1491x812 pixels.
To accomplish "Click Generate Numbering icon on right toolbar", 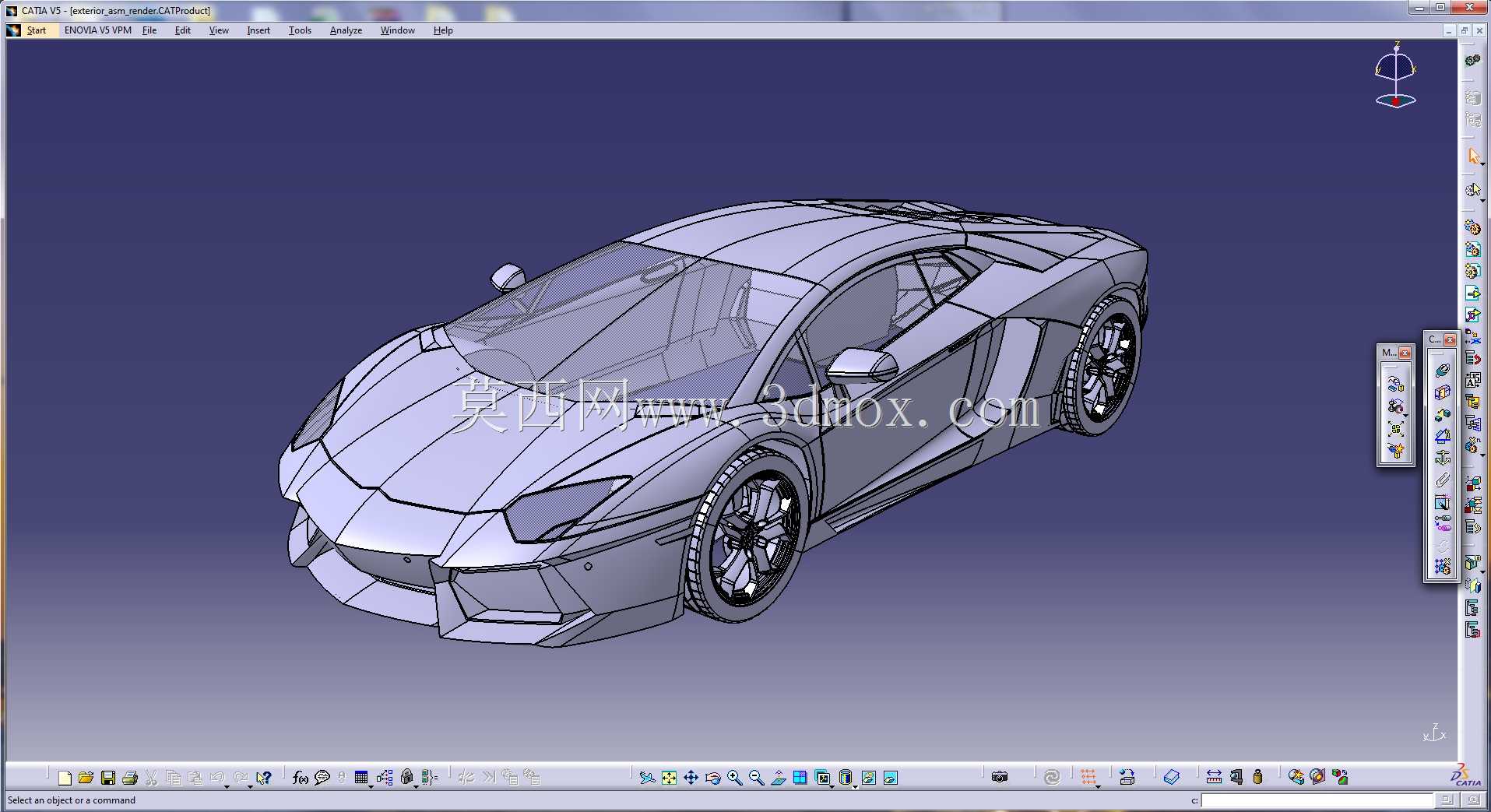I will coord(1472,381).
